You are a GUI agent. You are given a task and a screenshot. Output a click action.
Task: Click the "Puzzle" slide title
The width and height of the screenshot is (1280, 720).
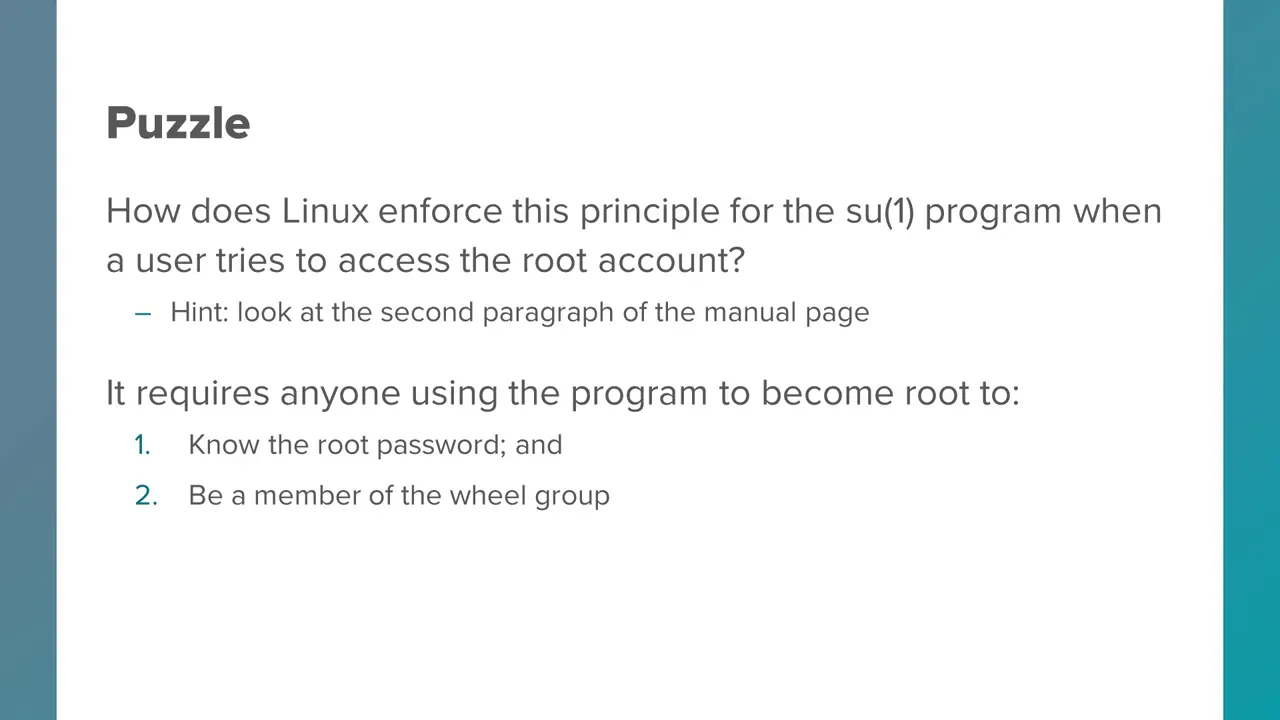pos(178,124)
